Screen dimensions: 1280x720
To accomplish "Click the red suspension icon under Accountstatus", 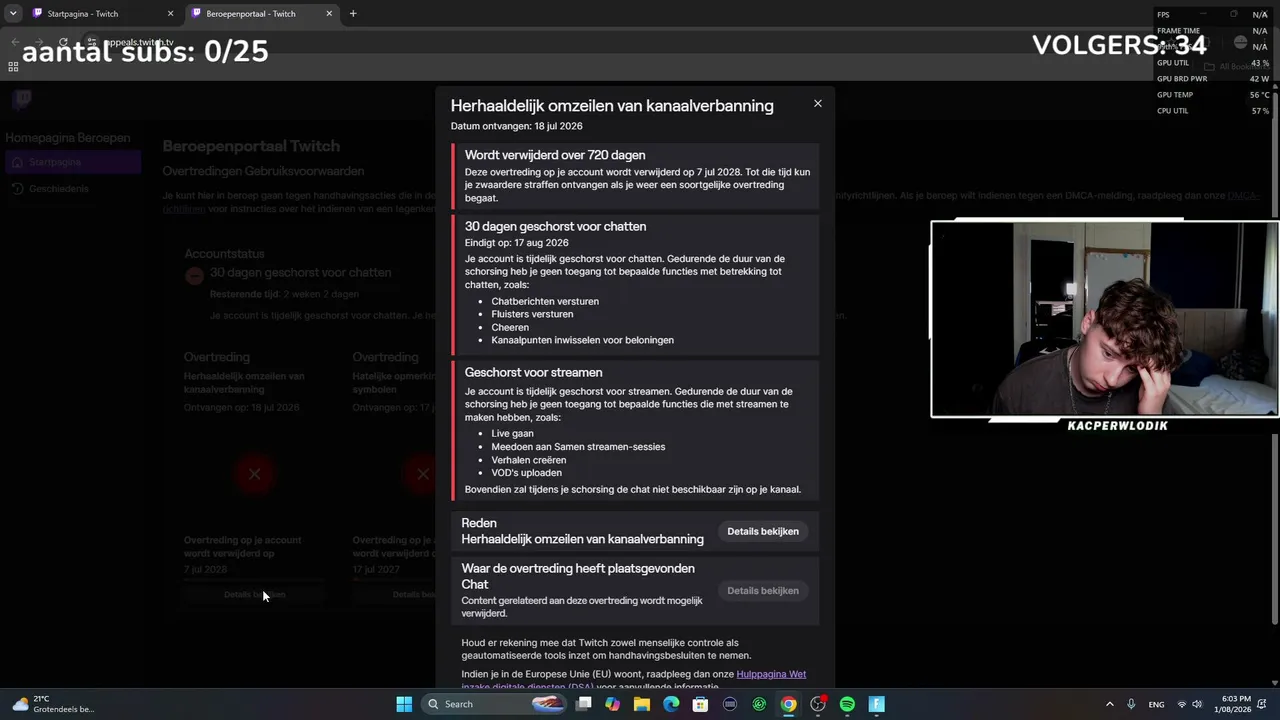I will point(194,276).
